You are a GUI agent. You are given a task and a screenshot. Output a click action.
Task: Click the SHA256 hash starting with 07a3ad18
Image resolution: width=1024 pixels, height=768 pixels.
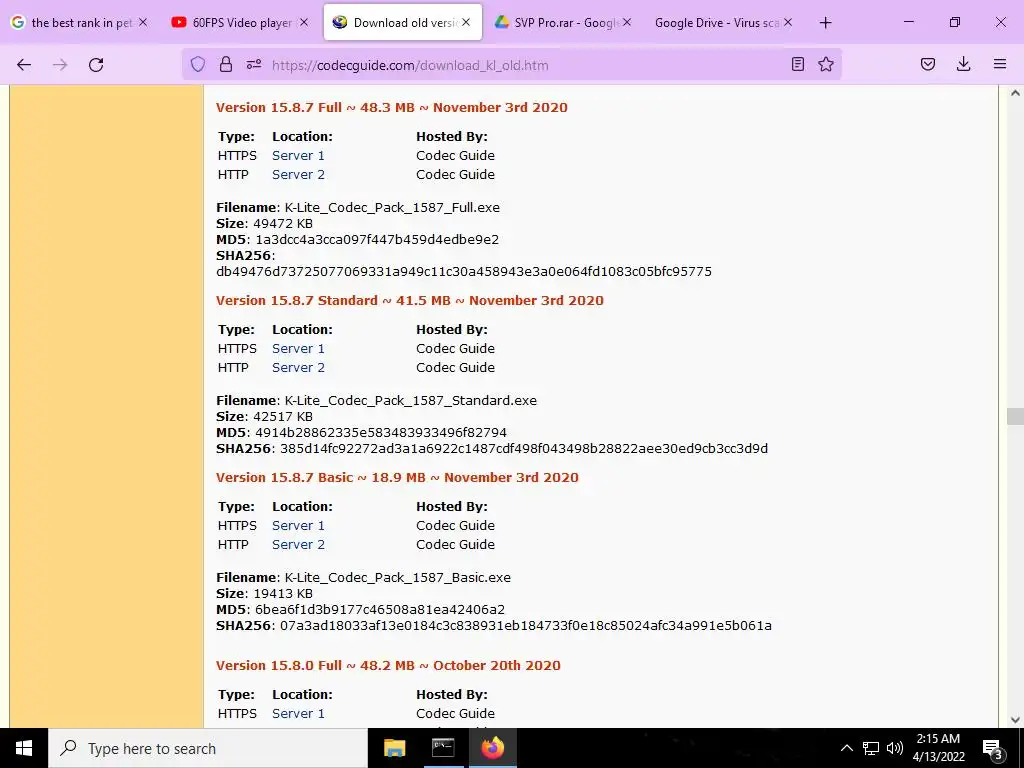526,626
